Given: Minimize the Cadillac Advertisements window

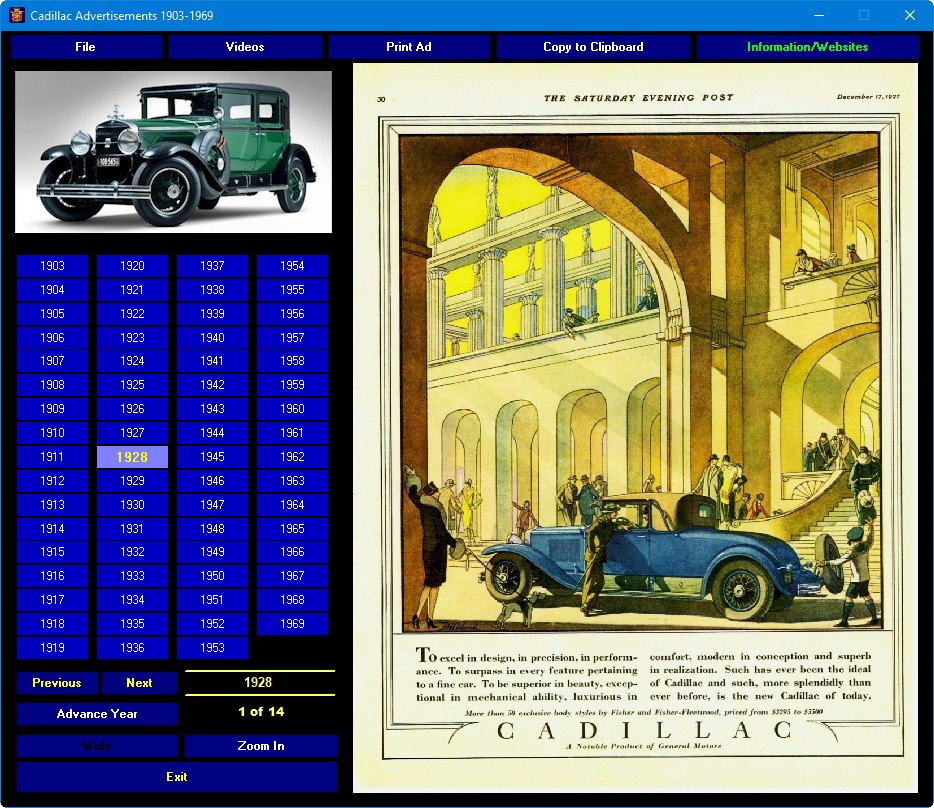Looking at the screenshot, I should [x=819, y=15].
